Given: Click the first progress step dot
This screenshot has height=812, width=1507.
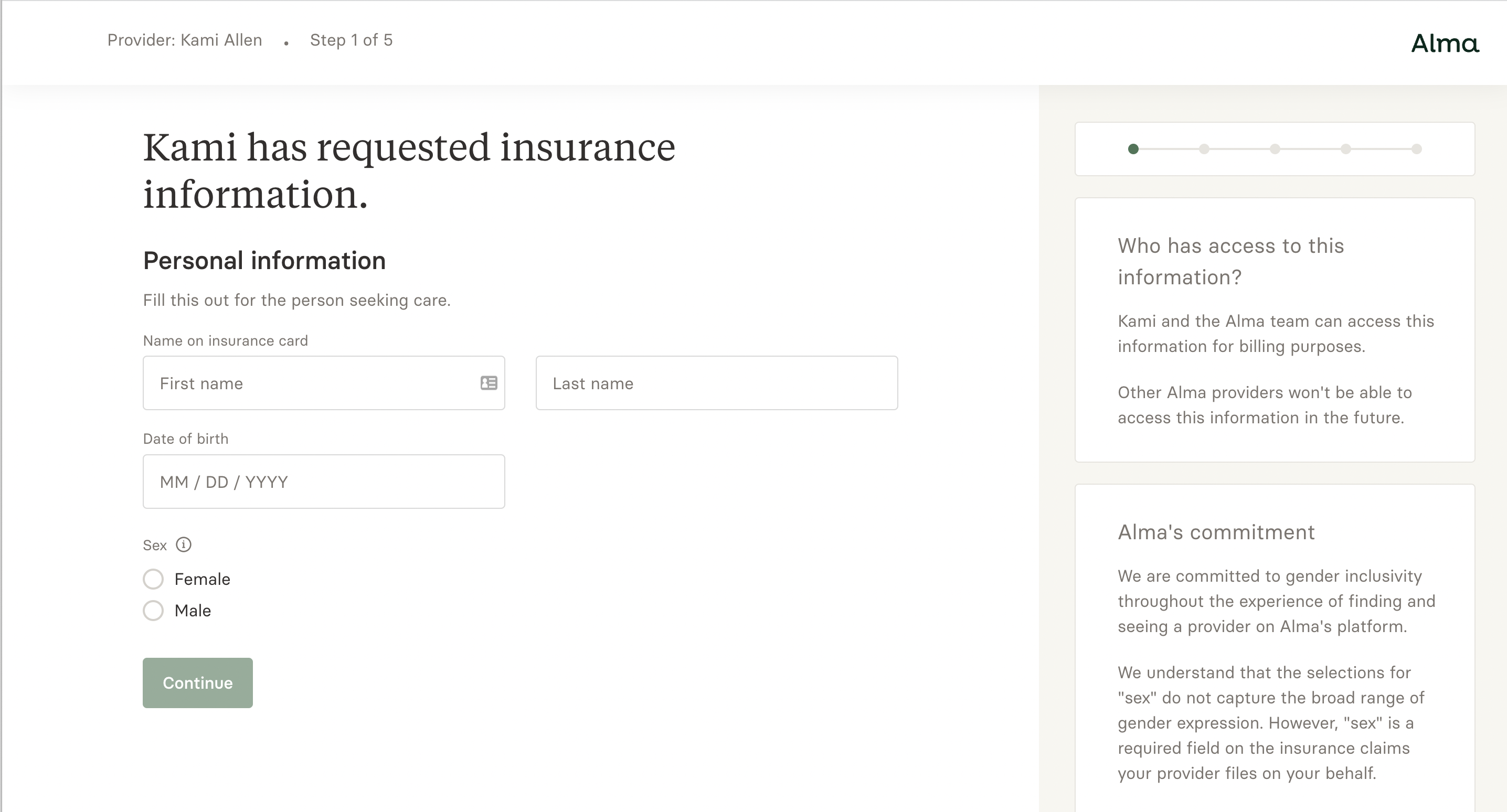Looking at the screenshot, I should tap(1133, 149).
